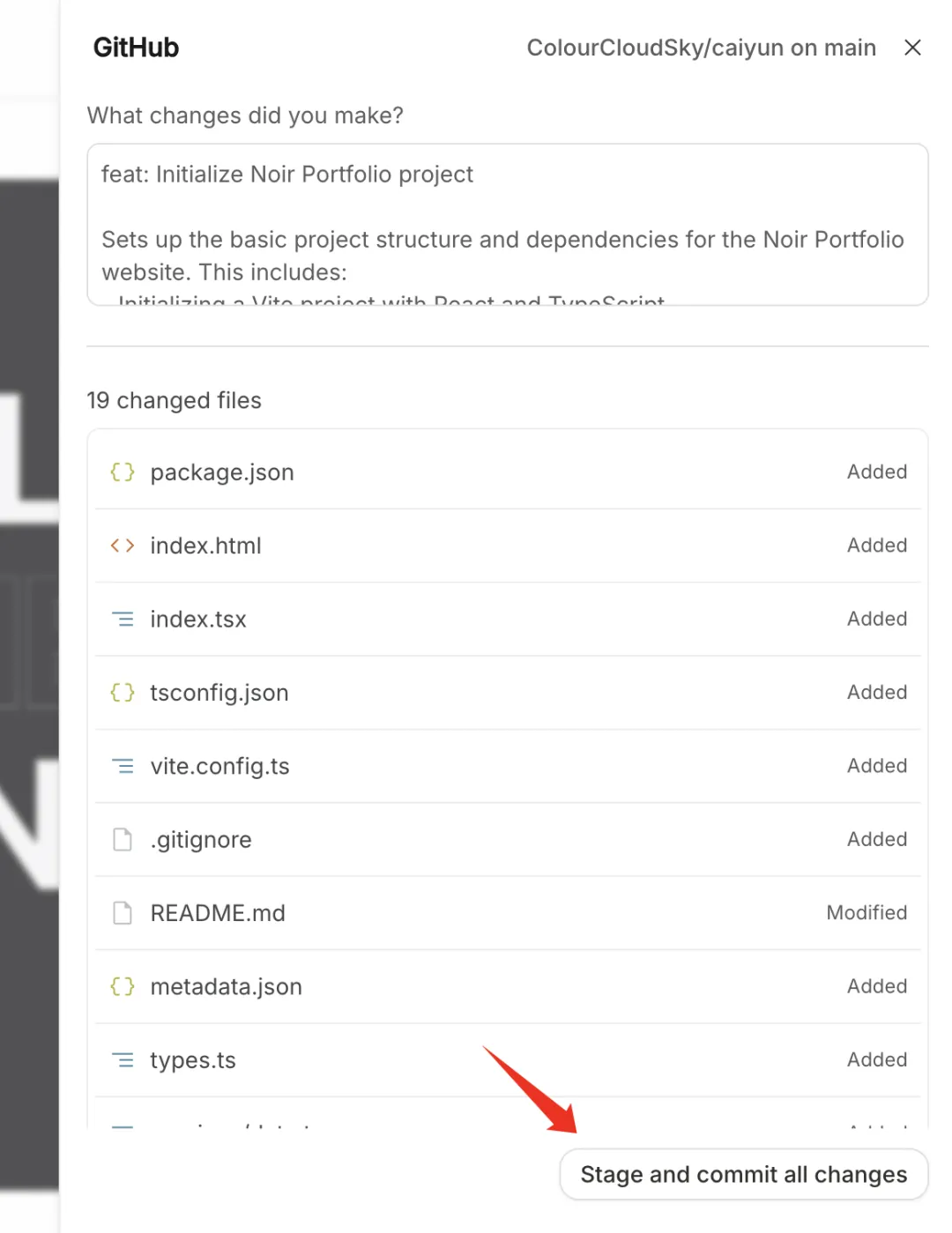The width and height of the screenshot is (952, 1233).
Task: Open index.html file entry
Action: coord(205,546)
